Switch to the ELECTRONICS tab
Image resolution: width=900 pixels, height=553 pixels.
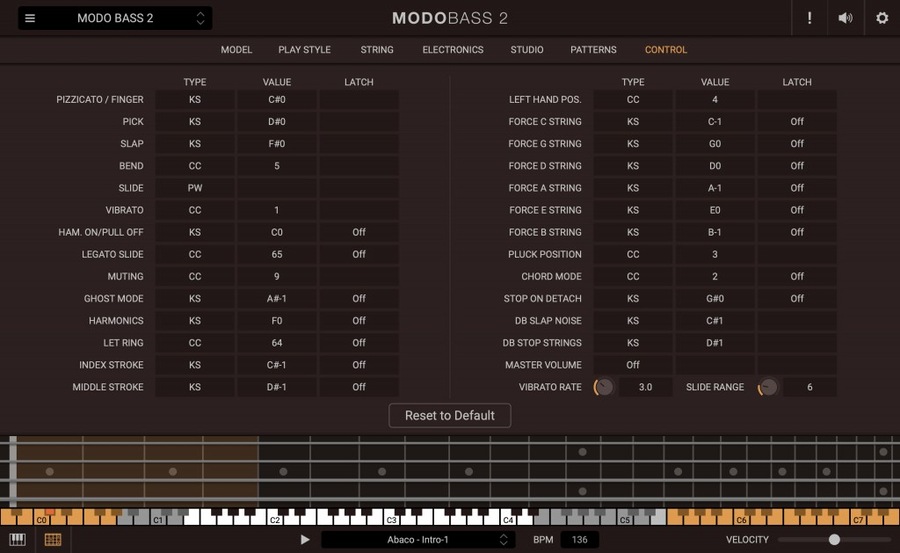pyautogui.click(x=453, y=50)
